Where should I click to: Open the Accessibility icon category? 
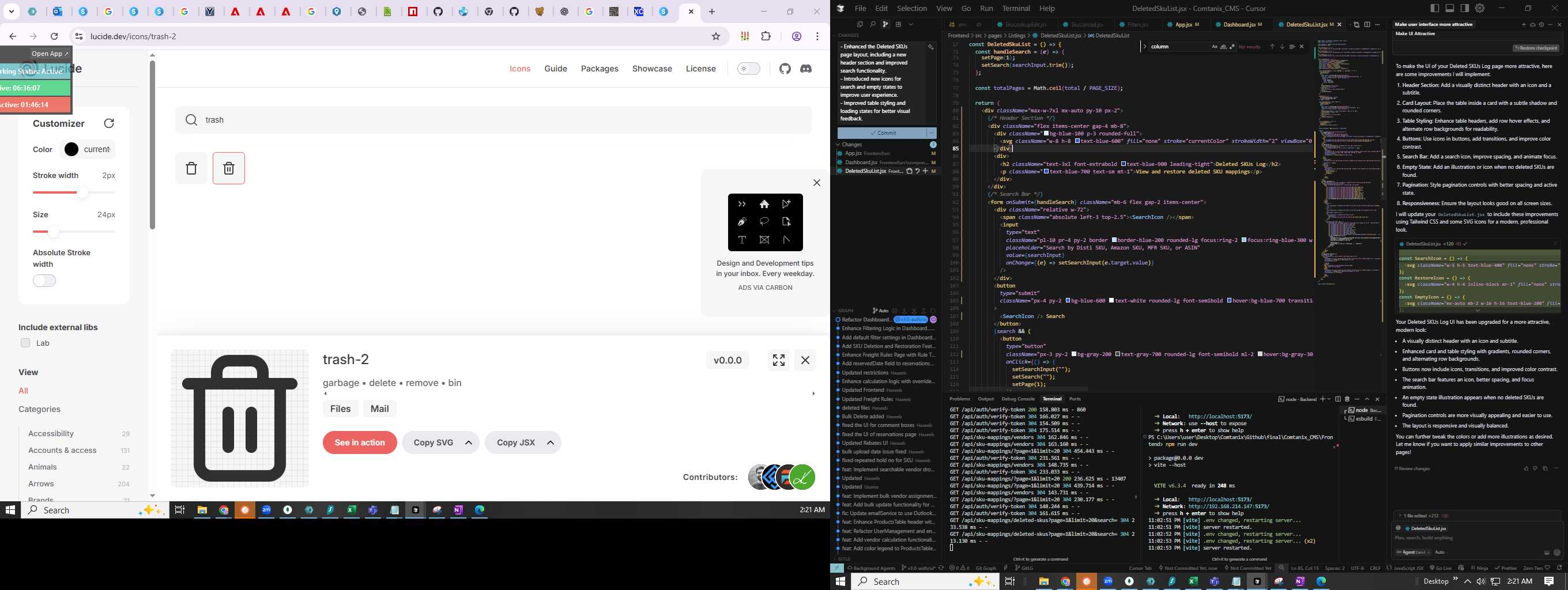point(51,434)
